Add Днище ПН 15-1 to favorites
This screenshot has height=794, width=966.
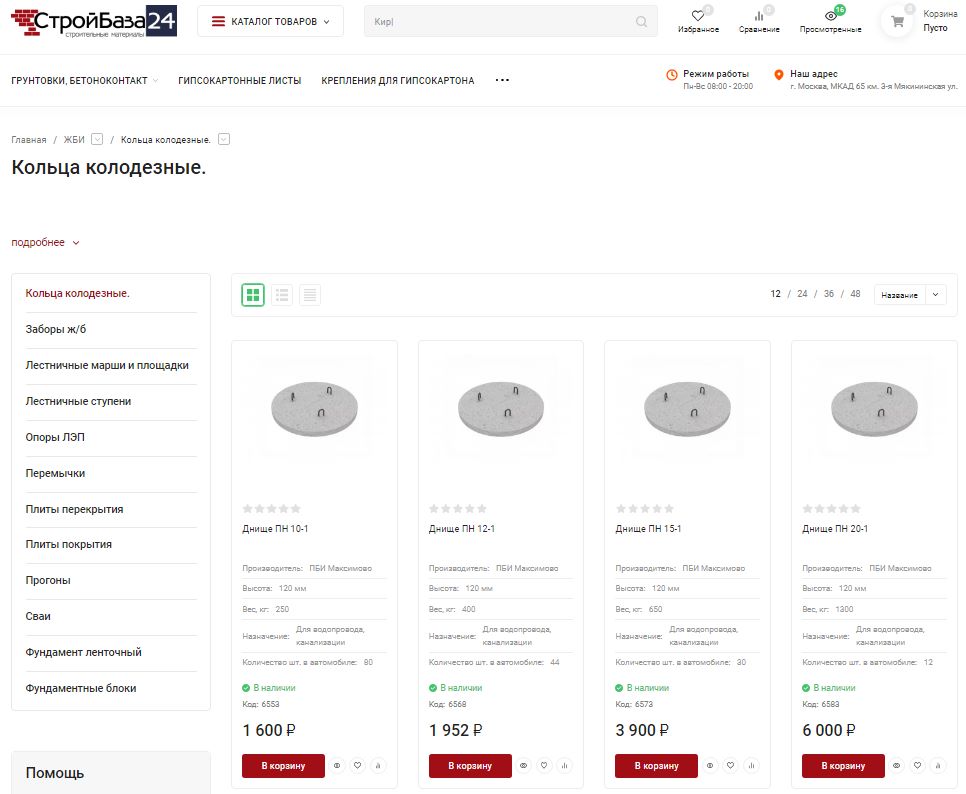[x=731, y=766]
